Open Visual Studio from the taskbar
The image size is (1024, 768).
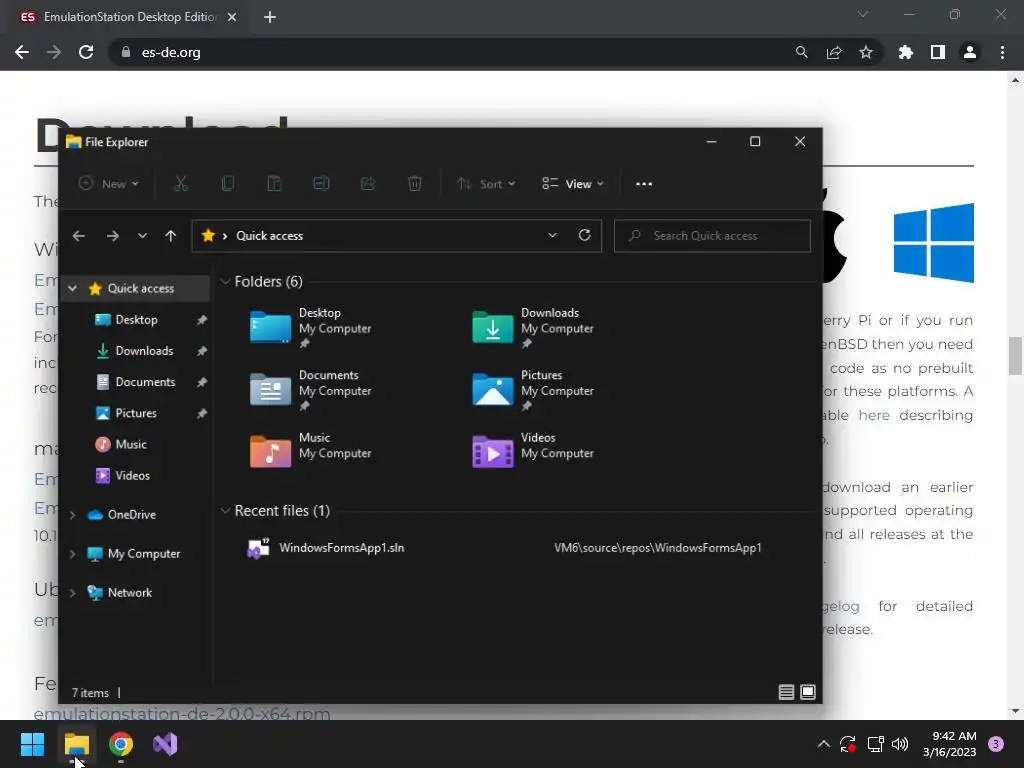[165, 744]
